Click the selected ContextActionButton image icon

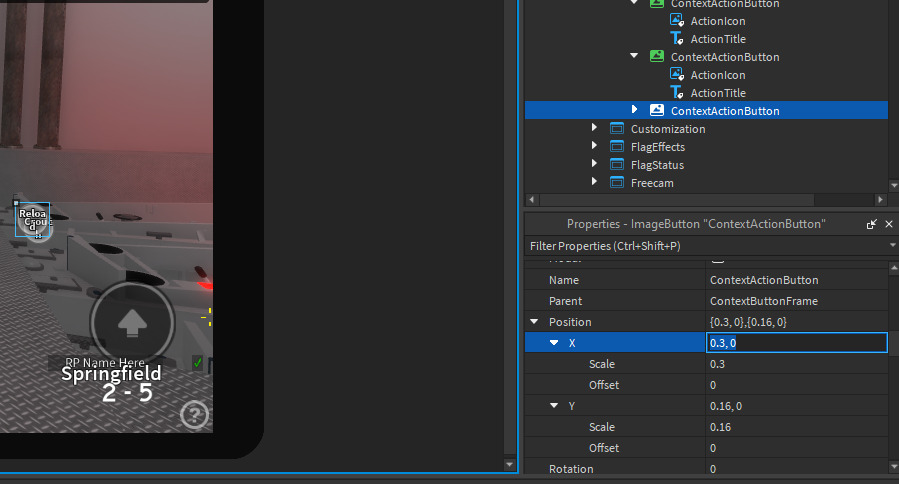click(657, 111)
